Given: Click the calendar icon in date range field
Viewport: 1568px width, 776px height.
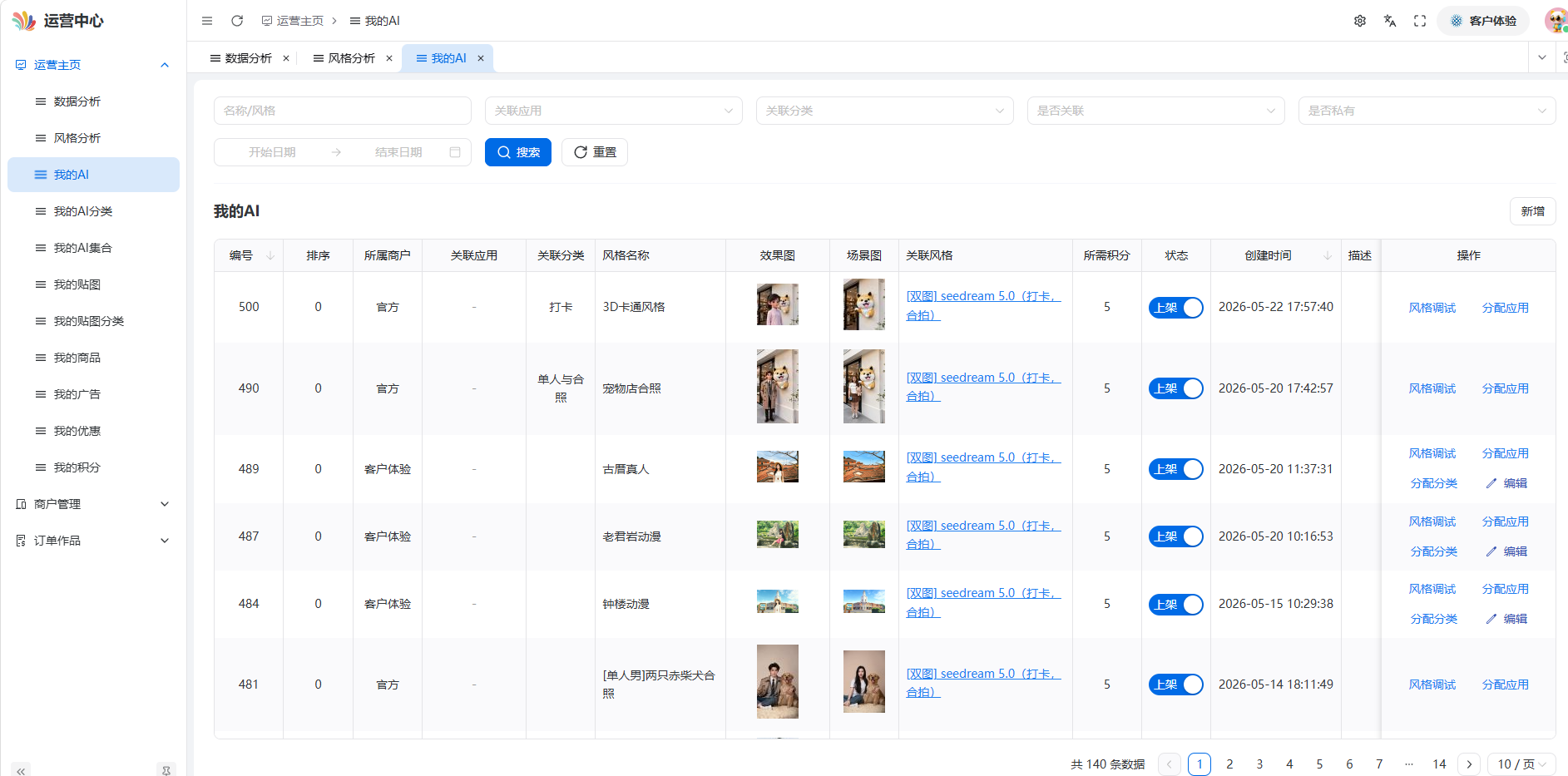Looking at the screenshot, I should pyautogui.click(x=455, y=152).
